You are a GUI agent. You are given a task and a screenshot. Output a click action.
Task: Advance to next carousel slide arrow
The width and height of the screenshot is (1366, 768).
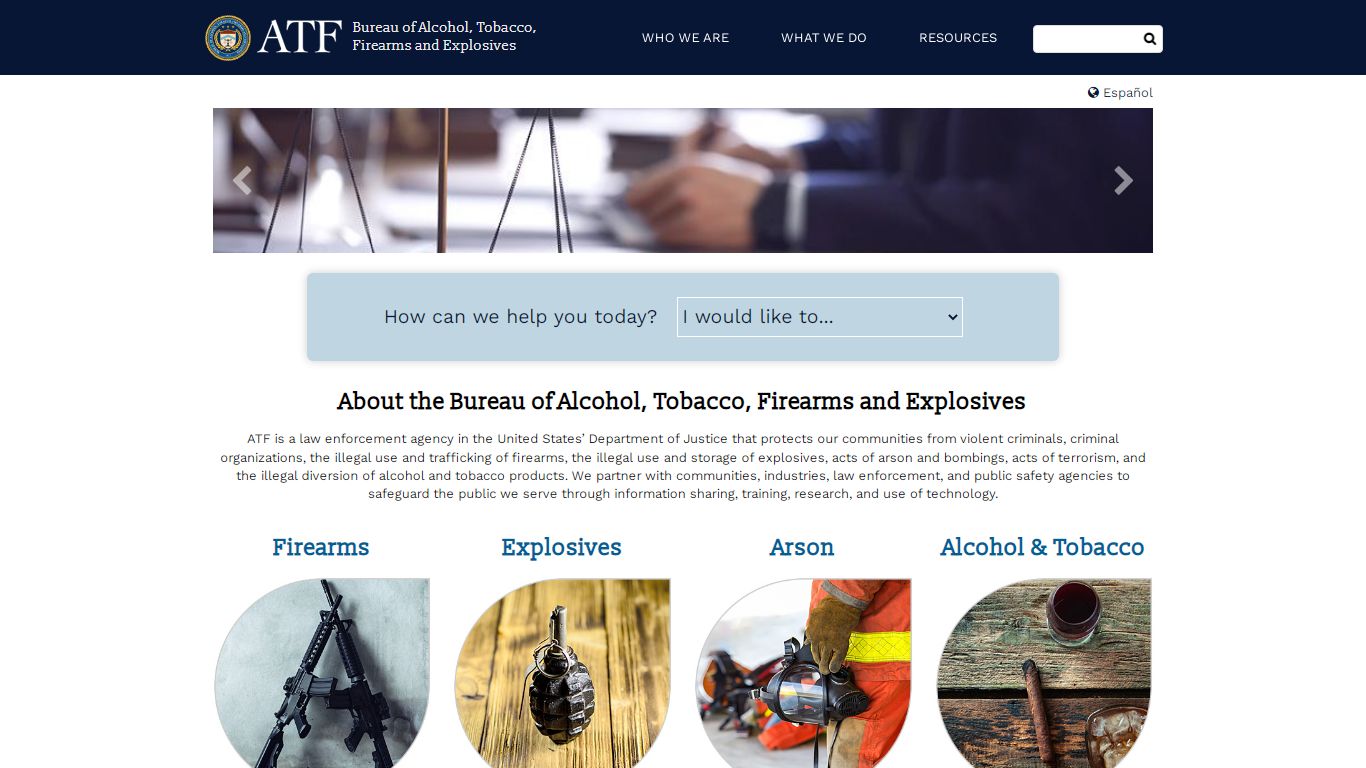click(x=1124, y=180)
